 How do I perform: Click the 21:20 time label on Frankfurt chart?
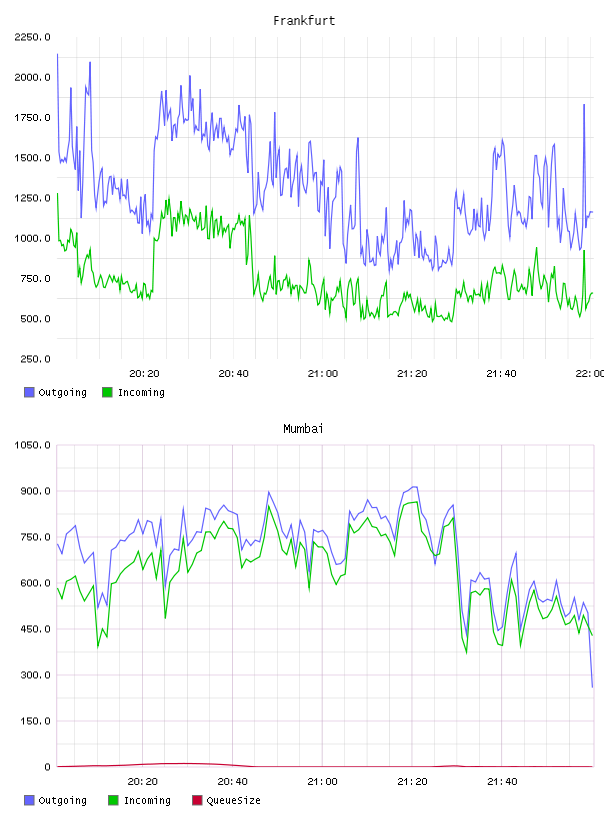pyautogui.click(x=412, y=374)
